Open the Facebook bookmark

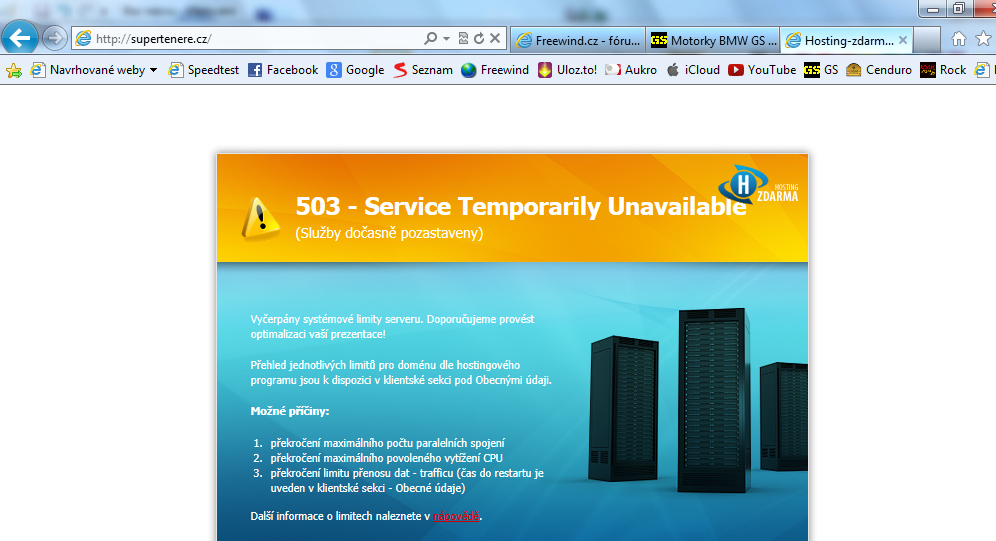coord(283,70)
